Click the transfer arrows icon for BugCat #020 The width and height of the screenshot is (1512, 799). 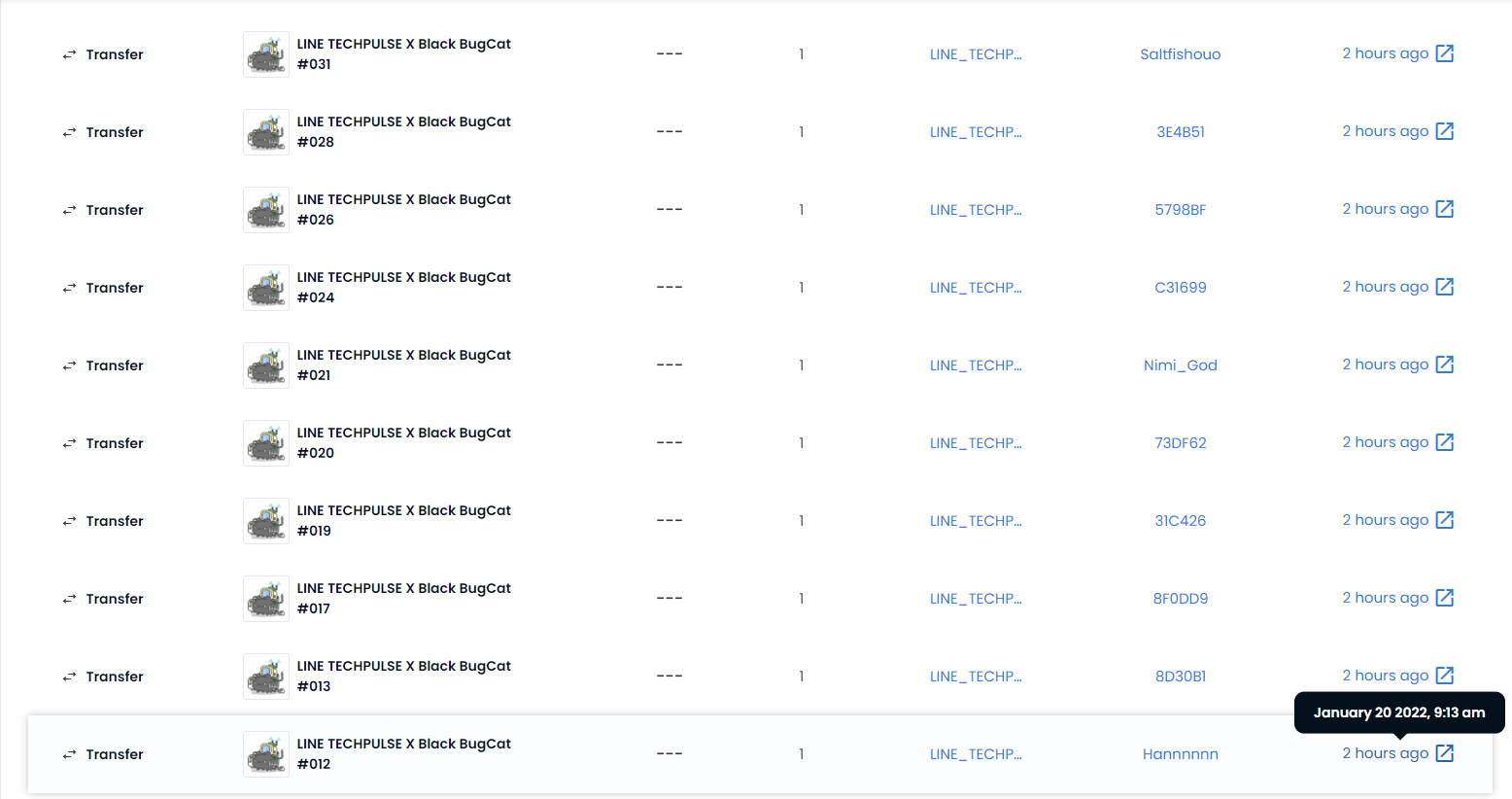69,443
